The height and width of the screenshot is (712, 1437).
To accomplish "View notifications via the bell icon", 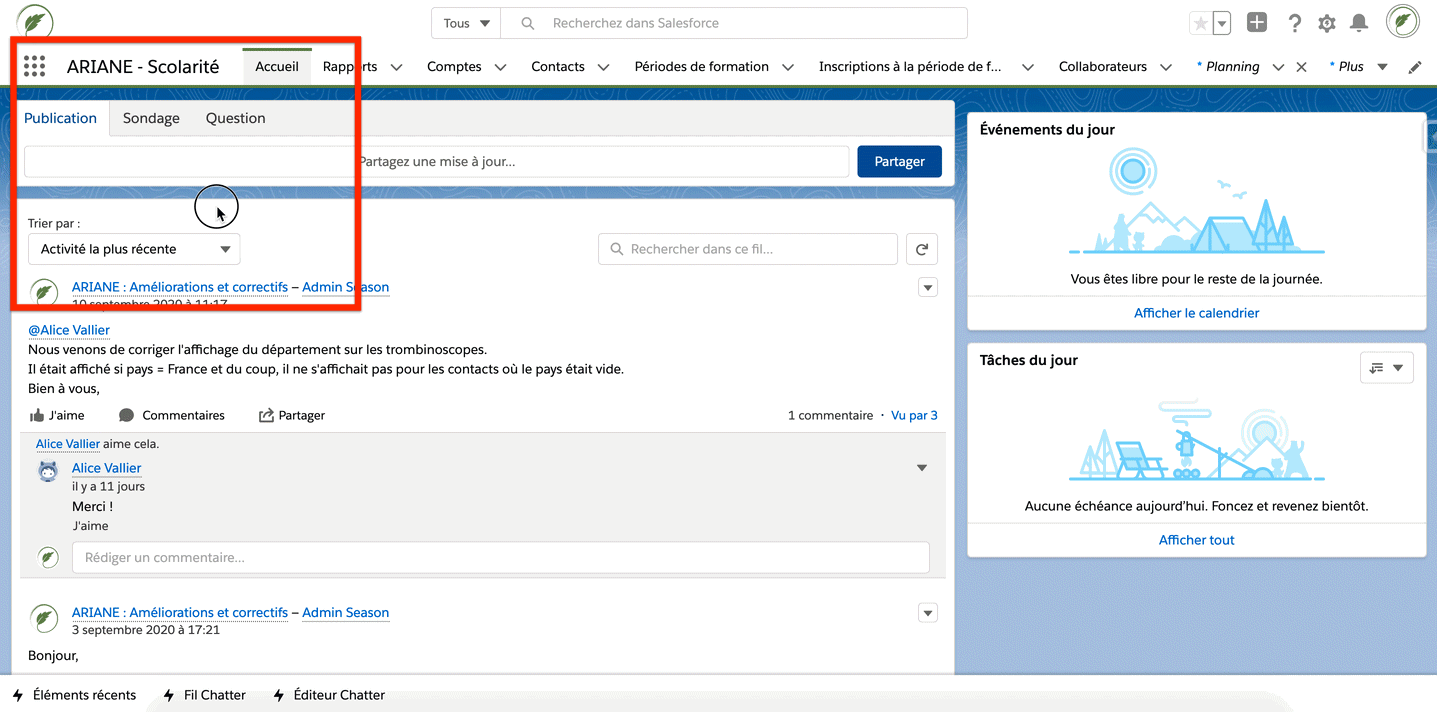I will (1358, 22).
